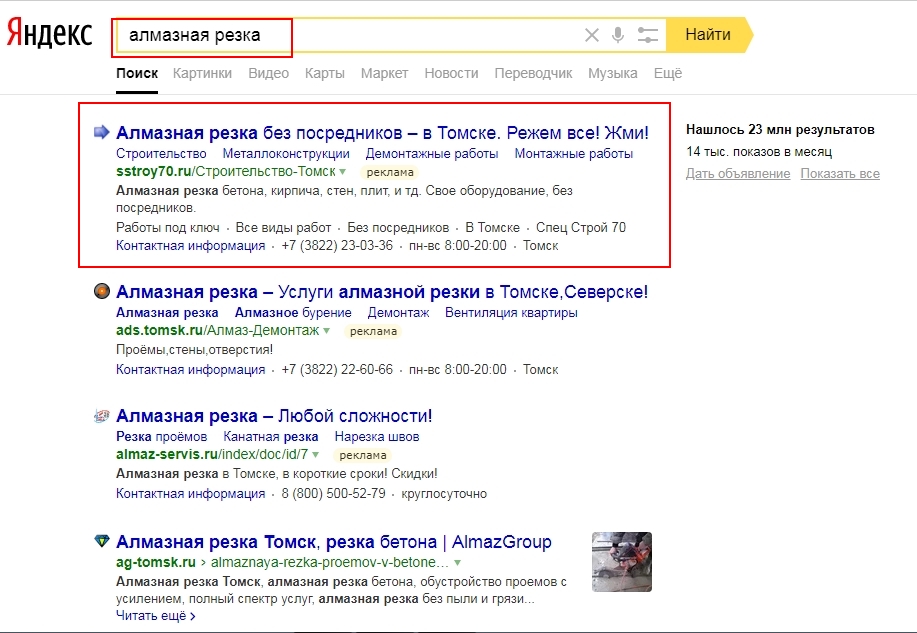The image size is (917, 633).
Task: Expand dropdown next to almaz-servis.ru URL
Action: coord(316,455)
